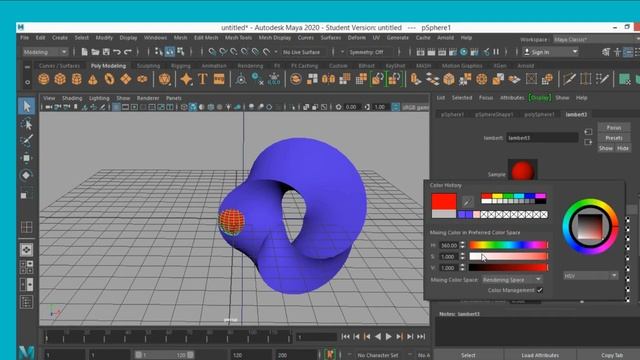
Task: Open the Modeling menu set dropdown
Action: pyautogui.click(x=45, y=52)
